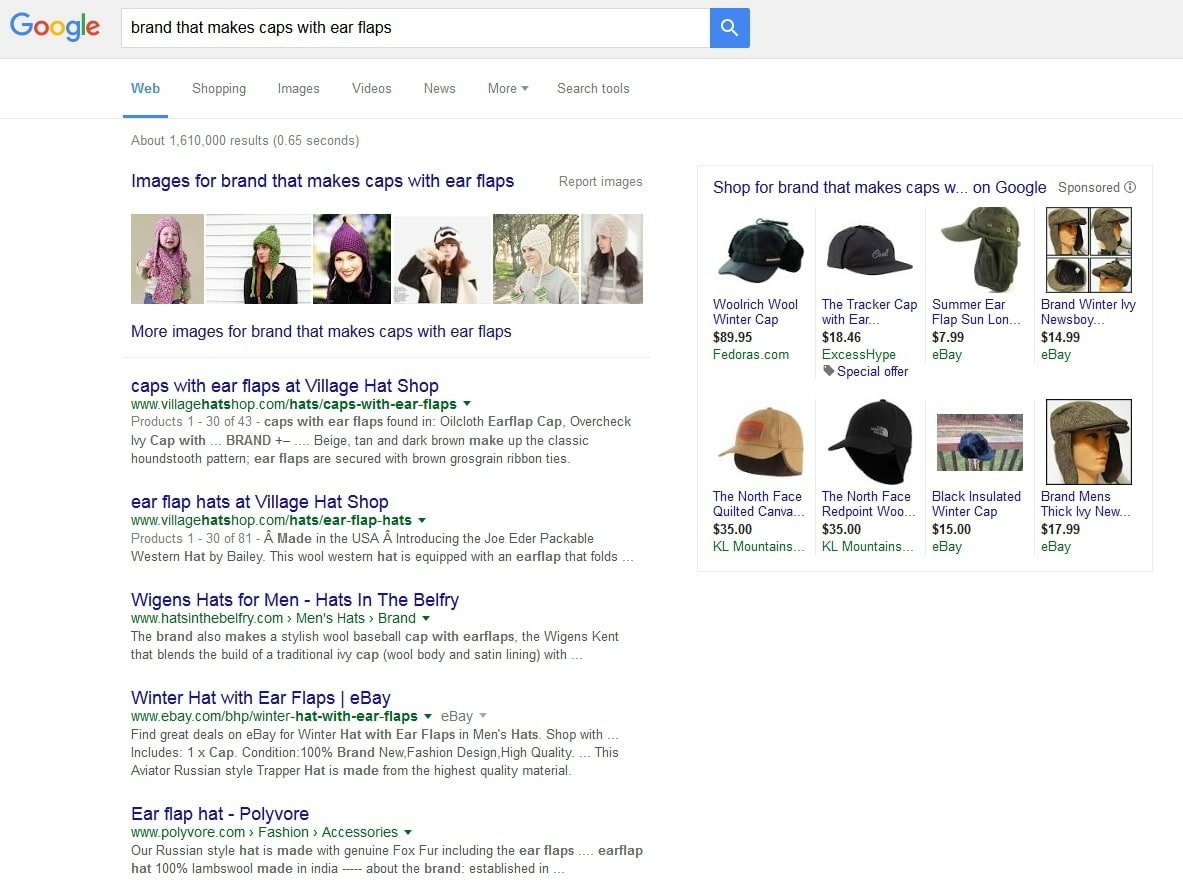Open Woolrich Wool Winter Cap product image

coord(760,250)
